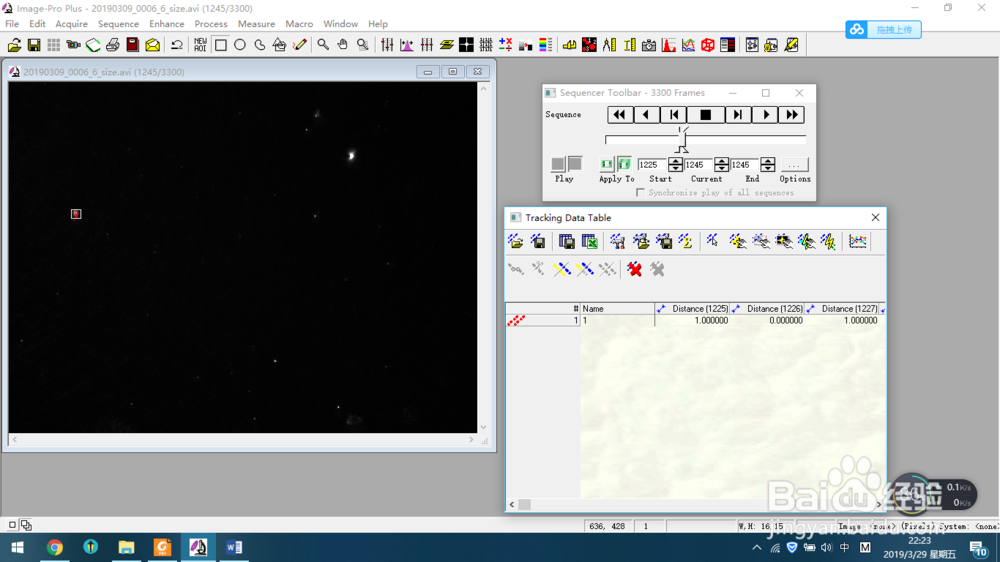Viewport: 1000px width, 562px height.
Task: Click the Undo arrow icon
Action: (177, 45)
